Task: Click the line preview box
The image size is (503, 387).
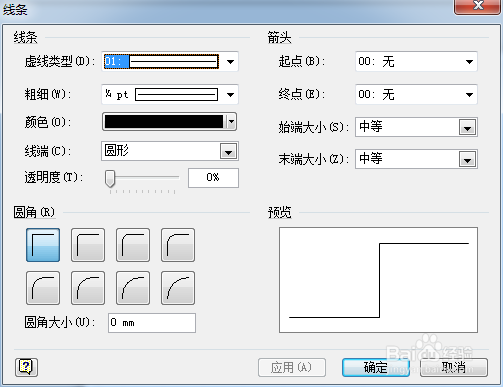Action: (x=378, y=280)
